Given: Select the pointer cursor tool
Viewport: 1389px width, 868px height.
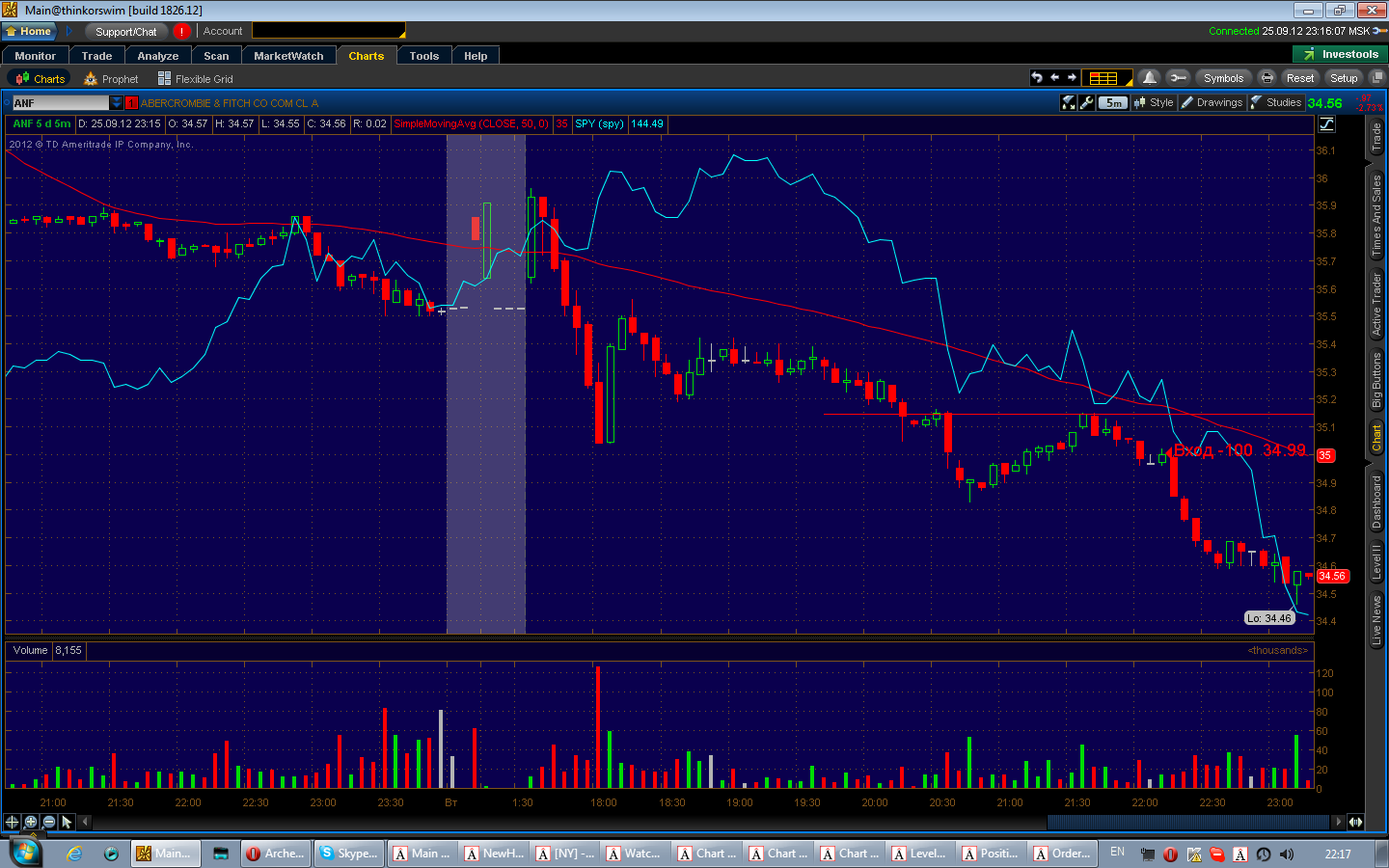Looking at the screenshot, I should pos(67,822).
